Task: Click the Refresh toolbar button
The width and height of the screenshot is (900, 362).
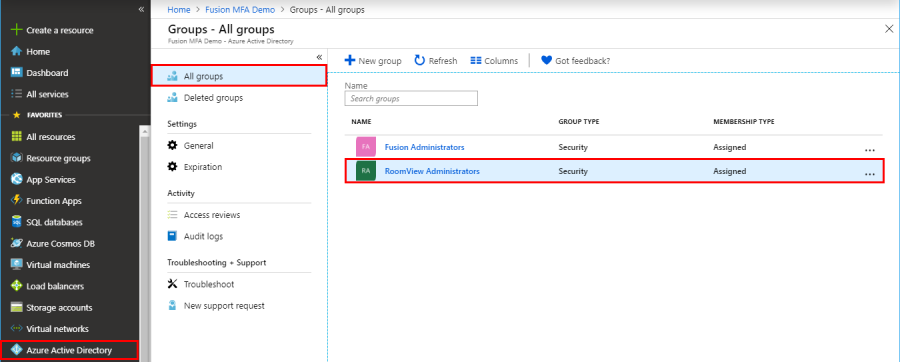Action: coord(436,61)
